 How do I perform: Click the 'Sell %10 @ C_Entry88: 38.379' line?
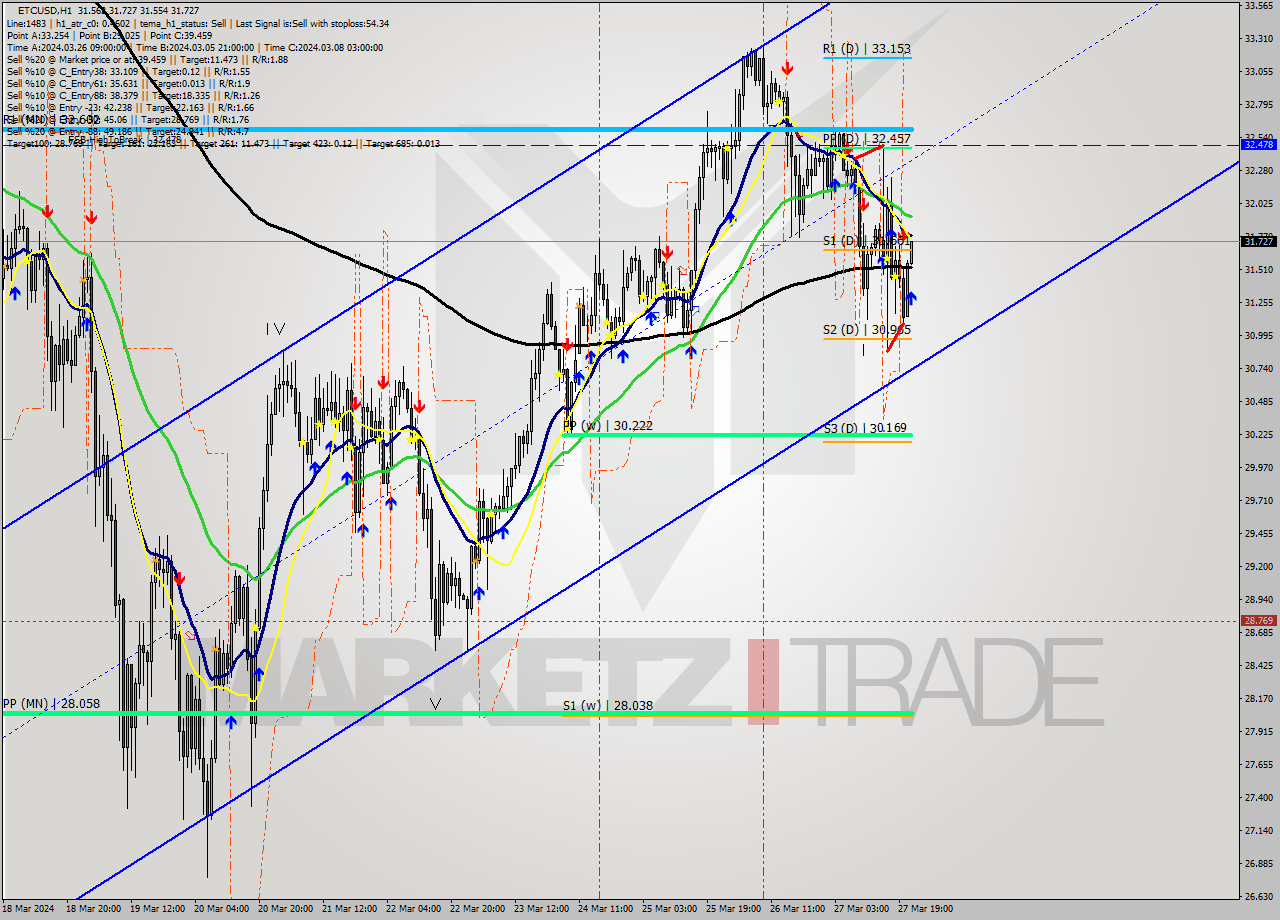click(73, 95)
